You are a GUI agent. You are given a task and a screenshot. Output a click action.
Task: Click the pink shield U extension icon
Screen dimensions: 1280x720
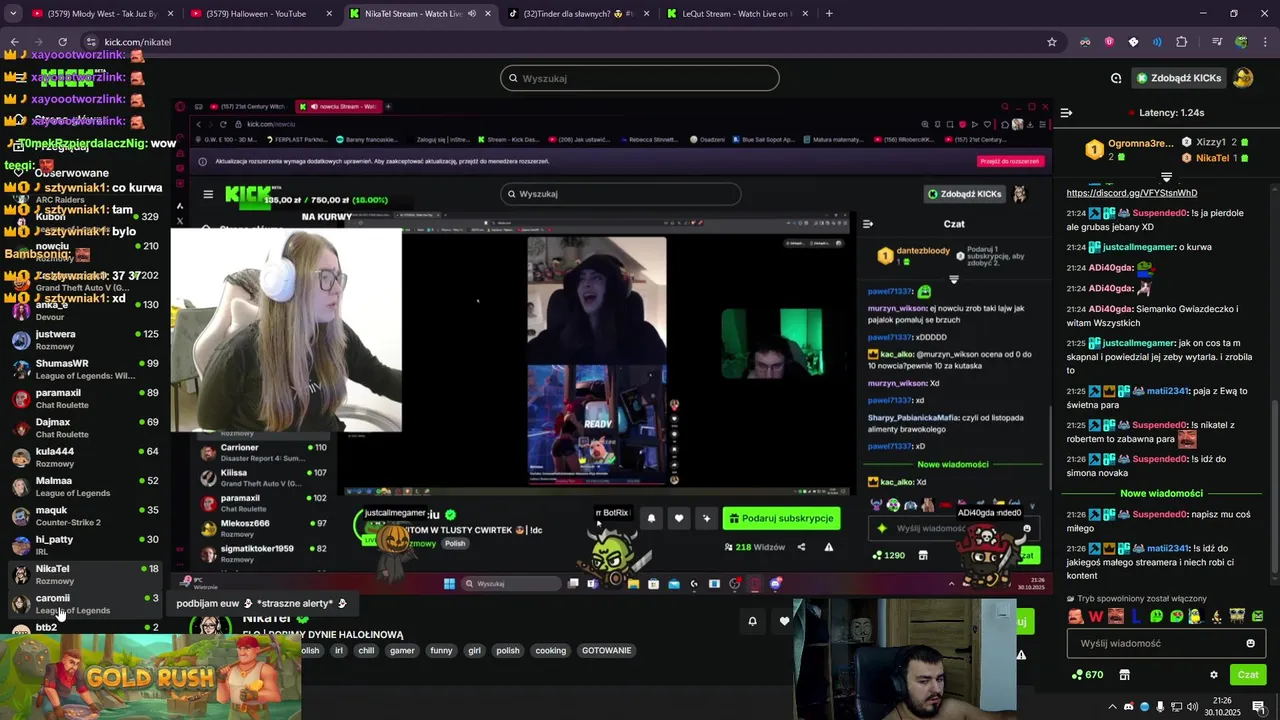tap(1109, 42)
